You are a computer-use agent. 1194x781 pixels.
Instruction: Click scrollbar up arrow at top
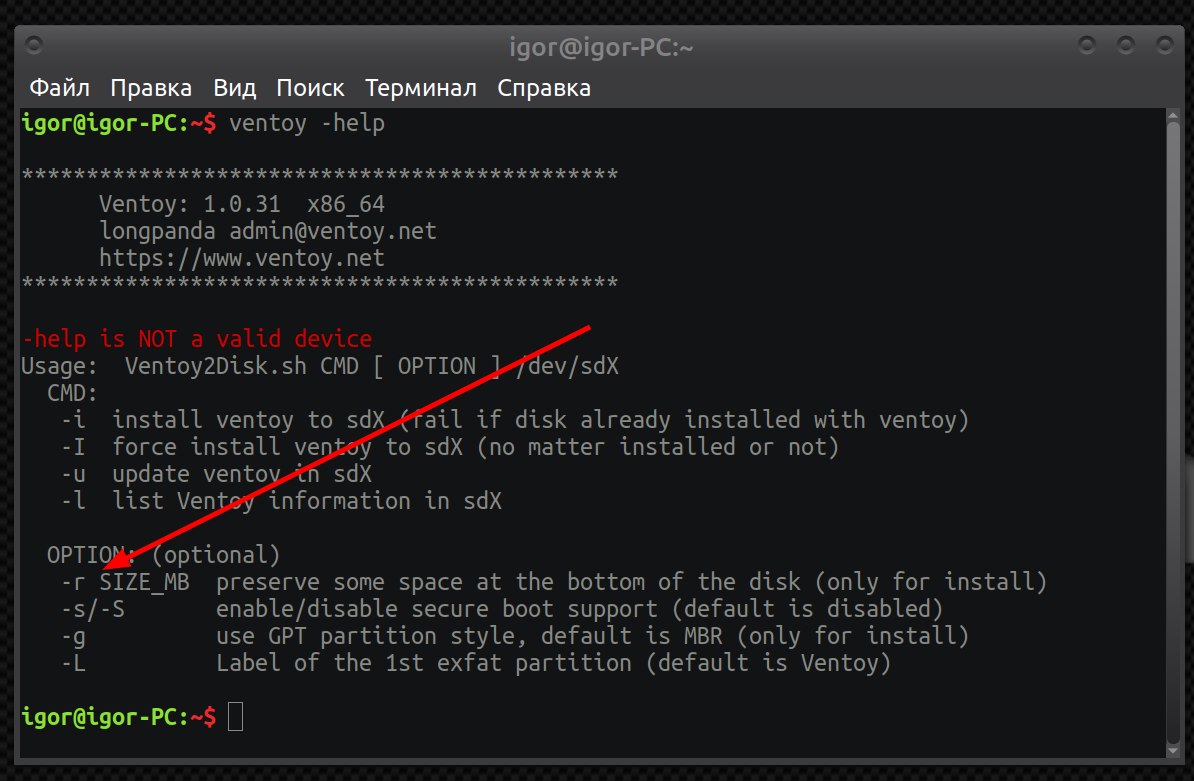[x=1173, y=115]
